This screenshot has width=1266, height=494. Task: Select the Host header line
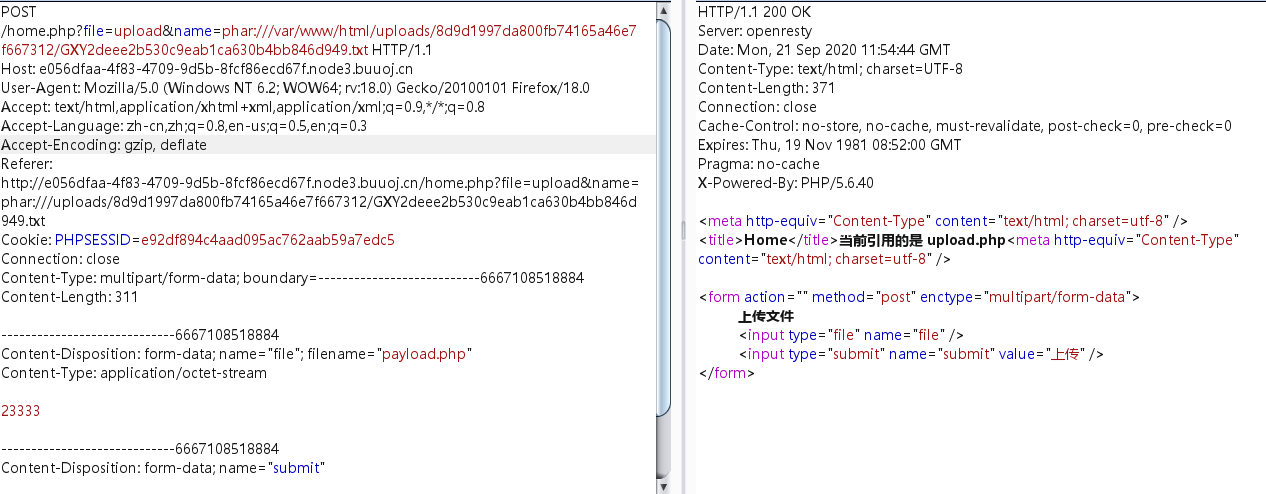207,69
